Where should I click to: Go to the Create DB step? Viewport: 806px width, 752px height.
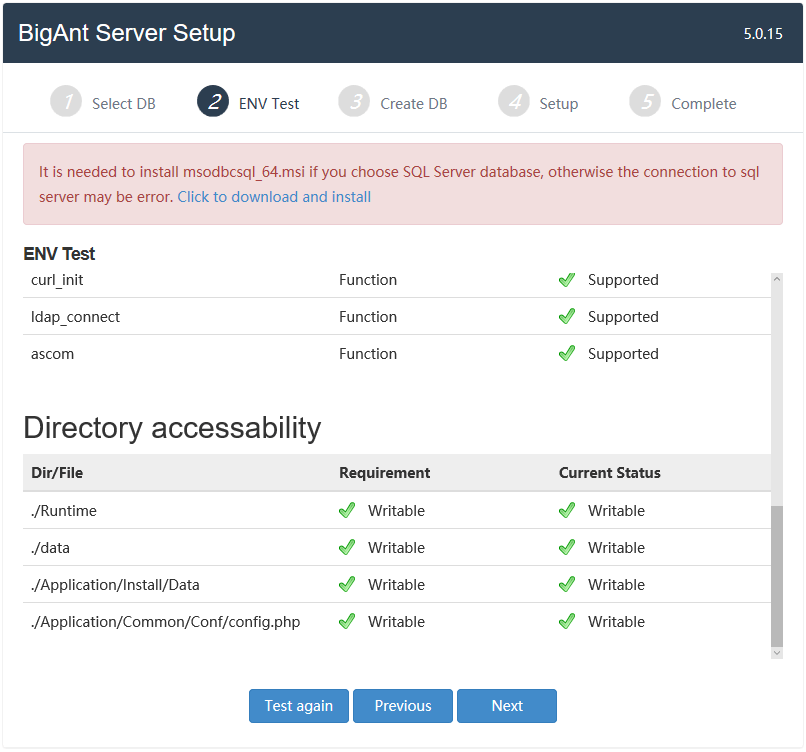click(x=413, y=104)
